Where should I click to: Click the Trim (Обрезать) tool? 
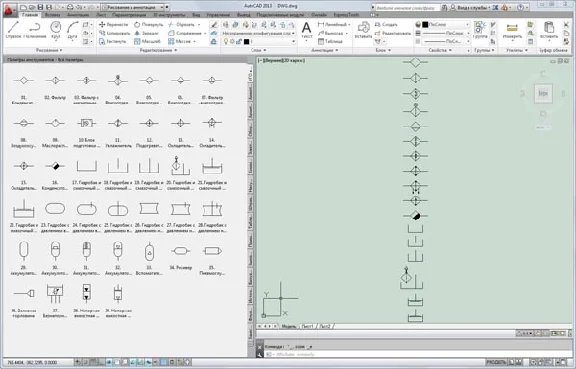pos(181,25)
